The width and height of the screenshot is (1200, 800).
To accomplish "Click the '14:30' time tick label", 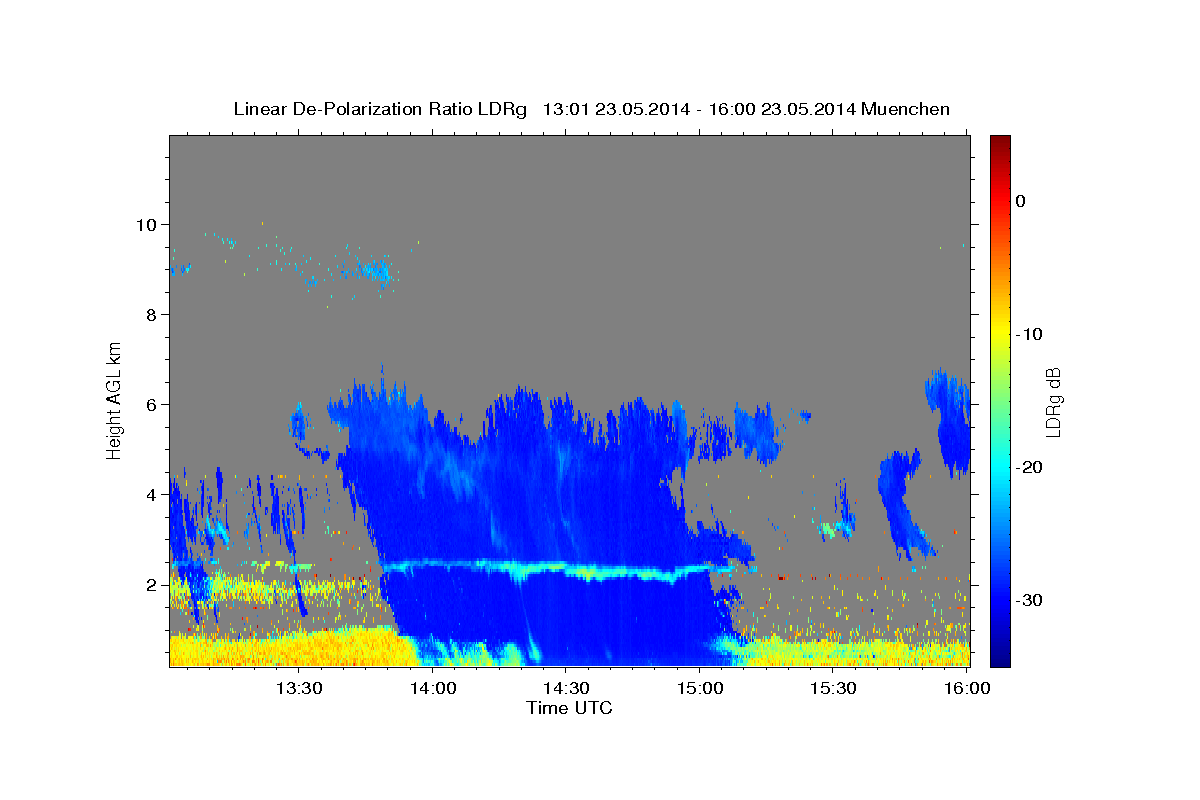I will click(565, 689).
